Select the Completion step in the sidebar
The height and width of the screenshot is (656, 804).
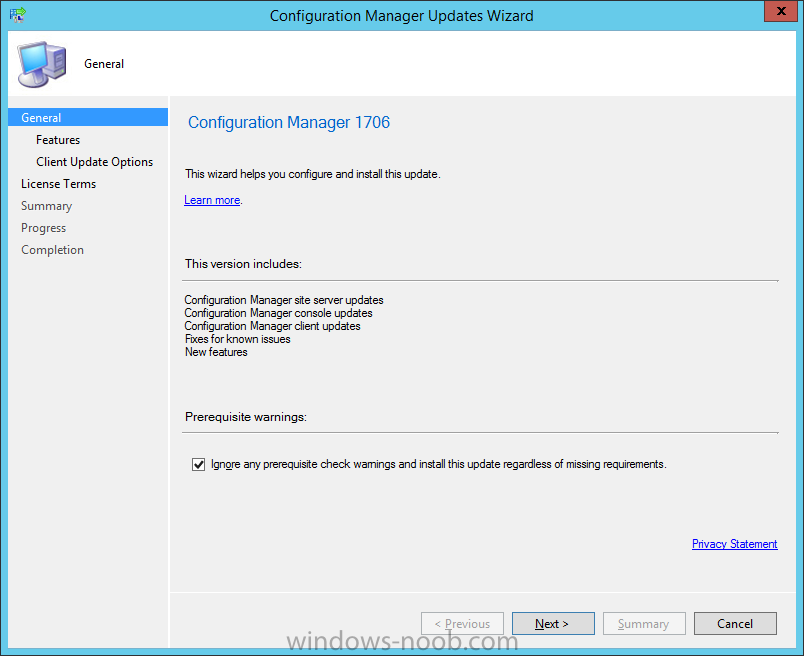52,250
